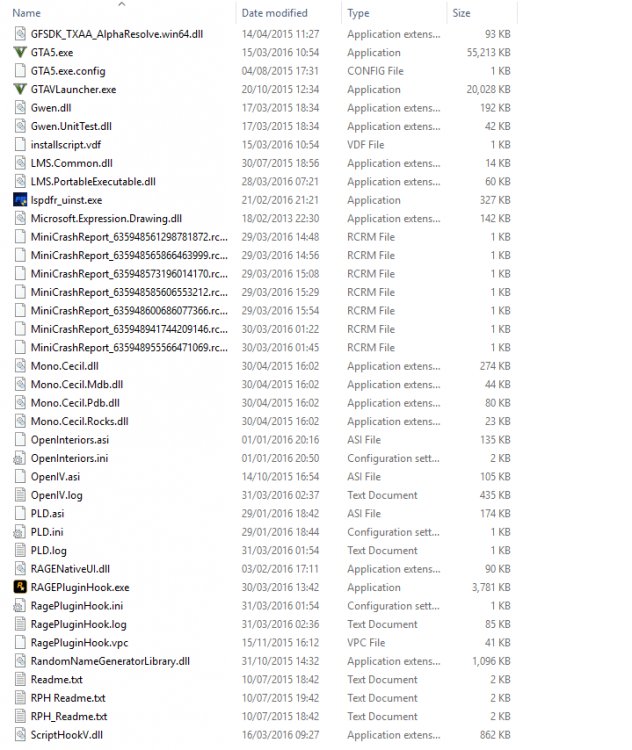
Task: Click the CONFIG File type label
Action: 376,71
